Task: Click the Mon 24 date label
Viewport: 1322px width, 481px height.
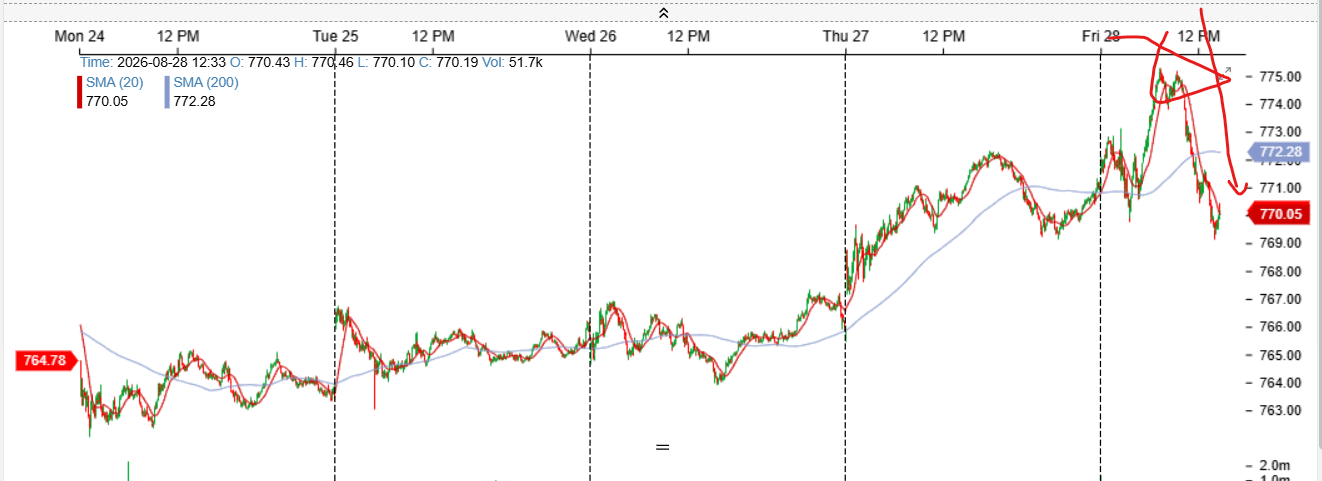Action: [x=80, y=36]
